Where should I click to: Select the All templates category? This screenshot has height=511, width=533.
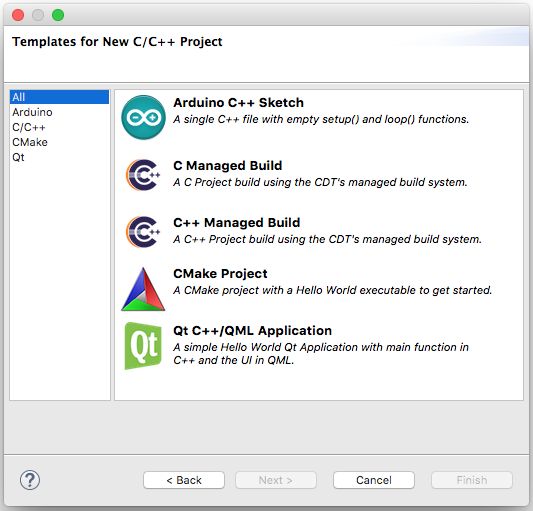59,97
